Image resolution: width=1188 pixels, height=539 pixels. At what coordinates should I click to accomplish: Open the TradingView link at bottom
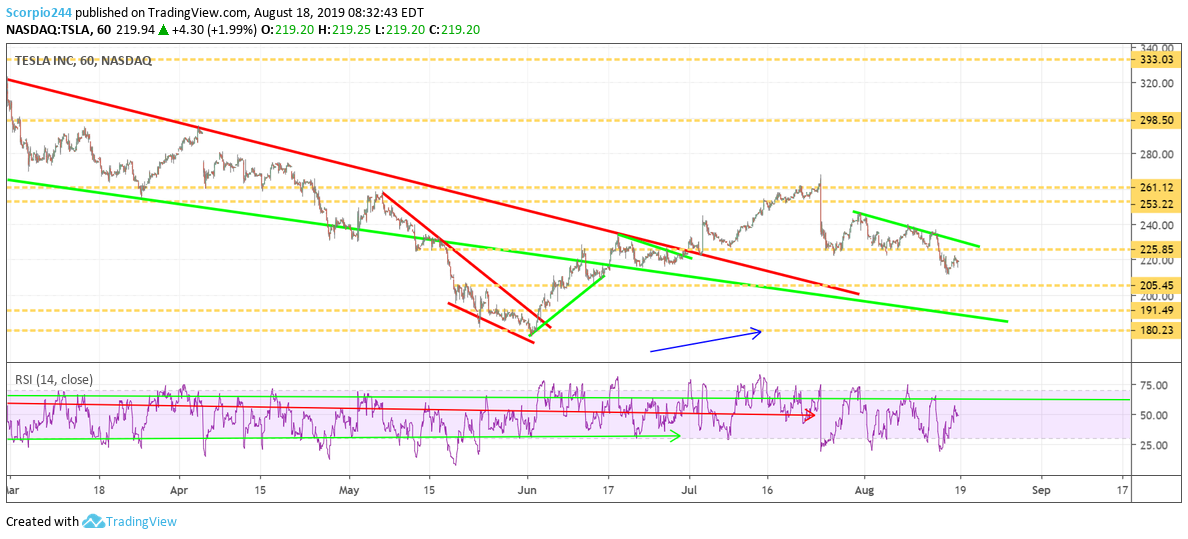(x=140, y=522)
